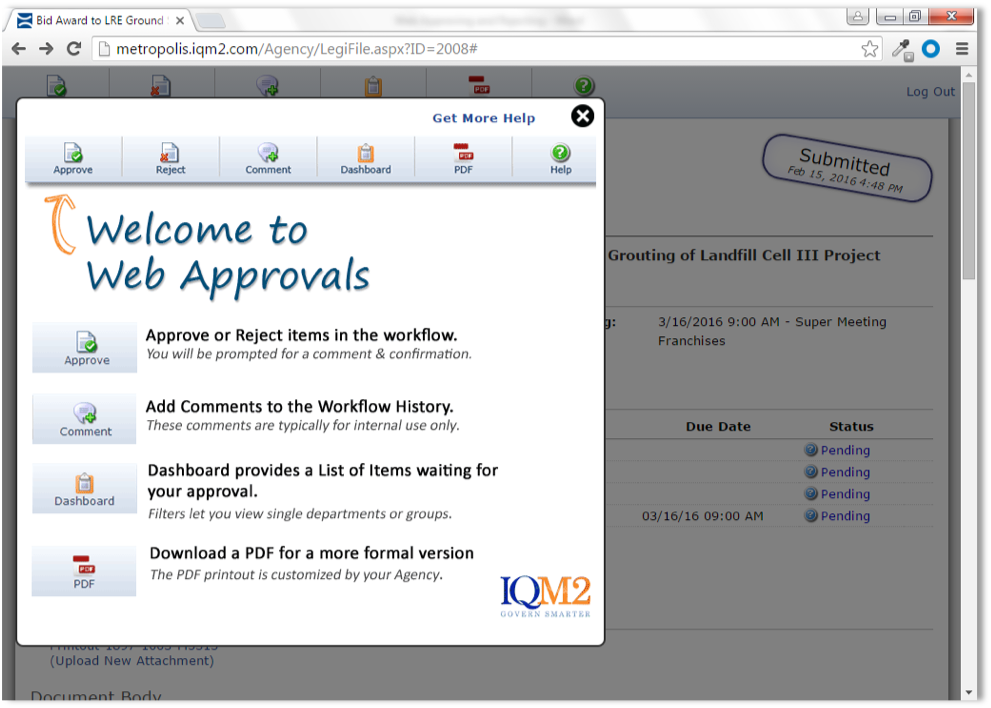Click the Due Date column header
Screen dimensions: 991x708
[x=718, y=427]
